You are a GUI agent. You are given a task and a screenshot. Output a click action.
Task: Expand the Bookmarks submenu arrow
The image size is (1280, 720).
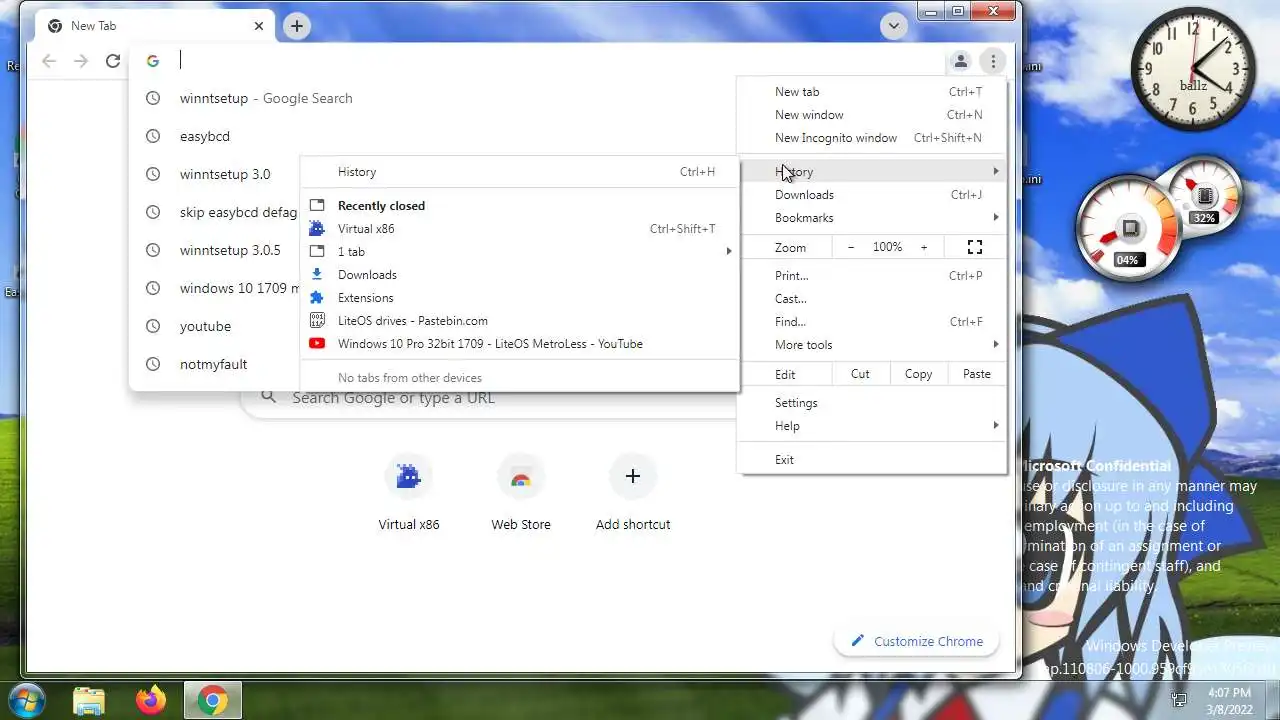tap(995, 217)
